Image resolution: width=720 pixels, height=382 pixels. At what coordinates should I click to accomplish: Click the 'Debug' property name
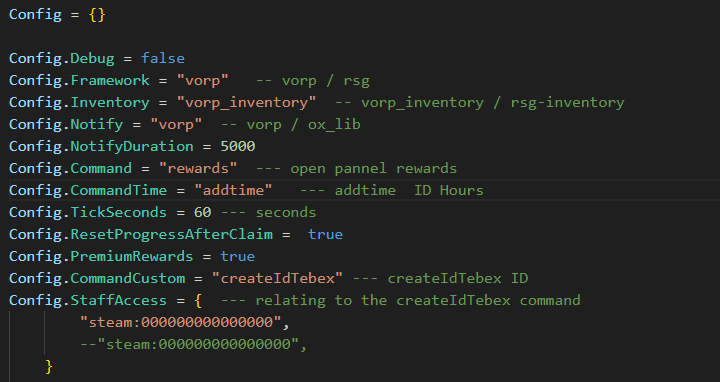92,58
